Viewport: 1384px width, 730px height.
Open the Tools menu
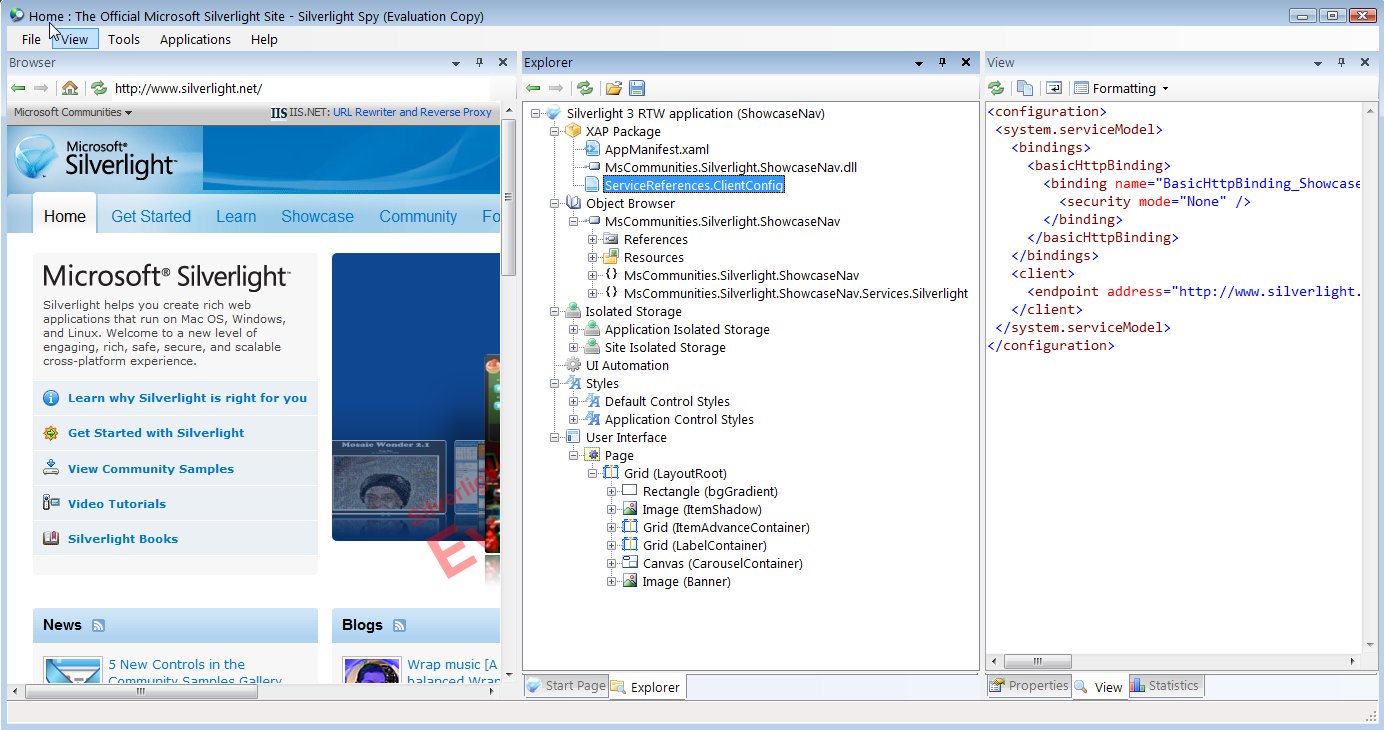tap(124, 39)
